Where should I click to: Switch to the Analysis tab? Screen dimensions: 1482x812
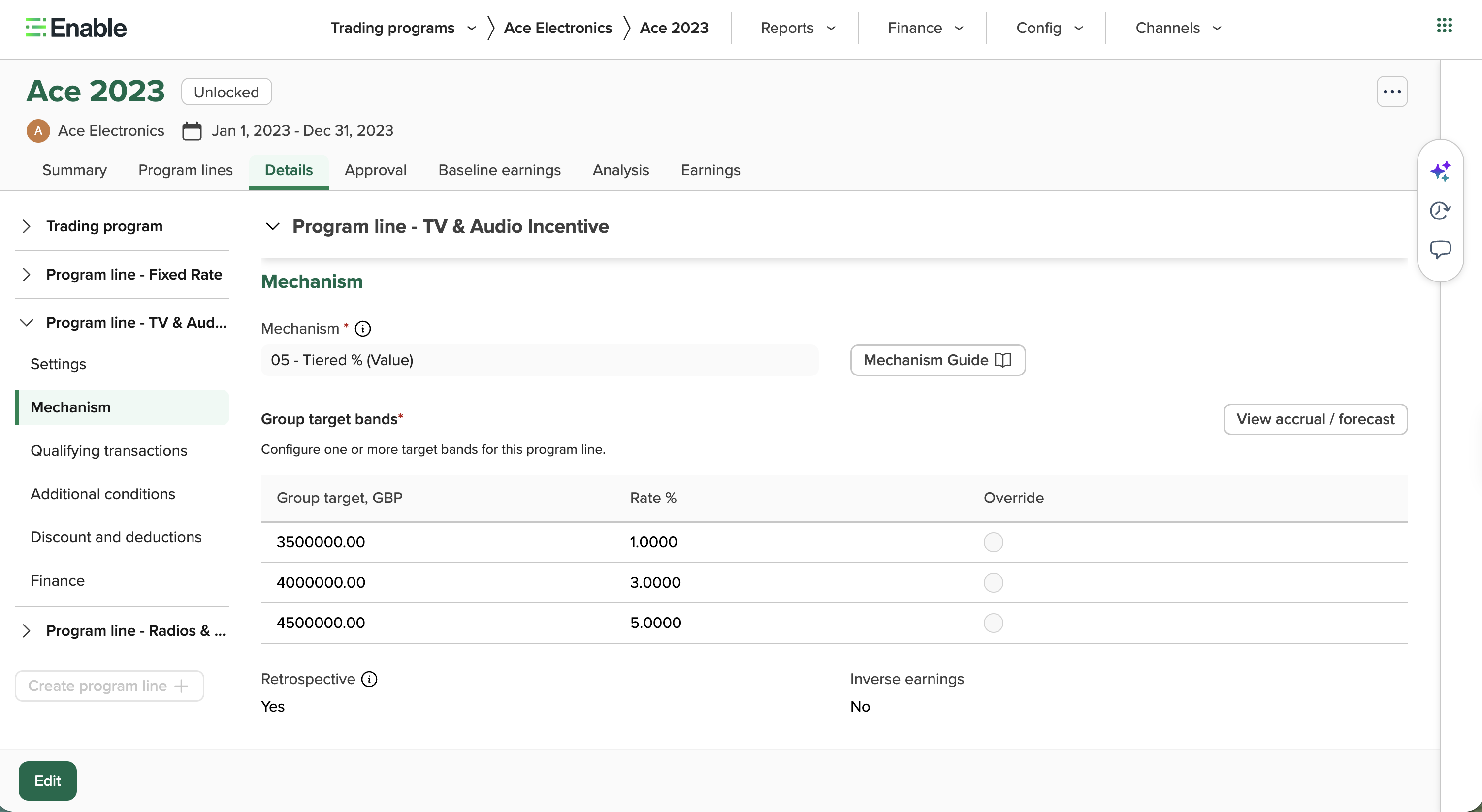click(620, 170)
